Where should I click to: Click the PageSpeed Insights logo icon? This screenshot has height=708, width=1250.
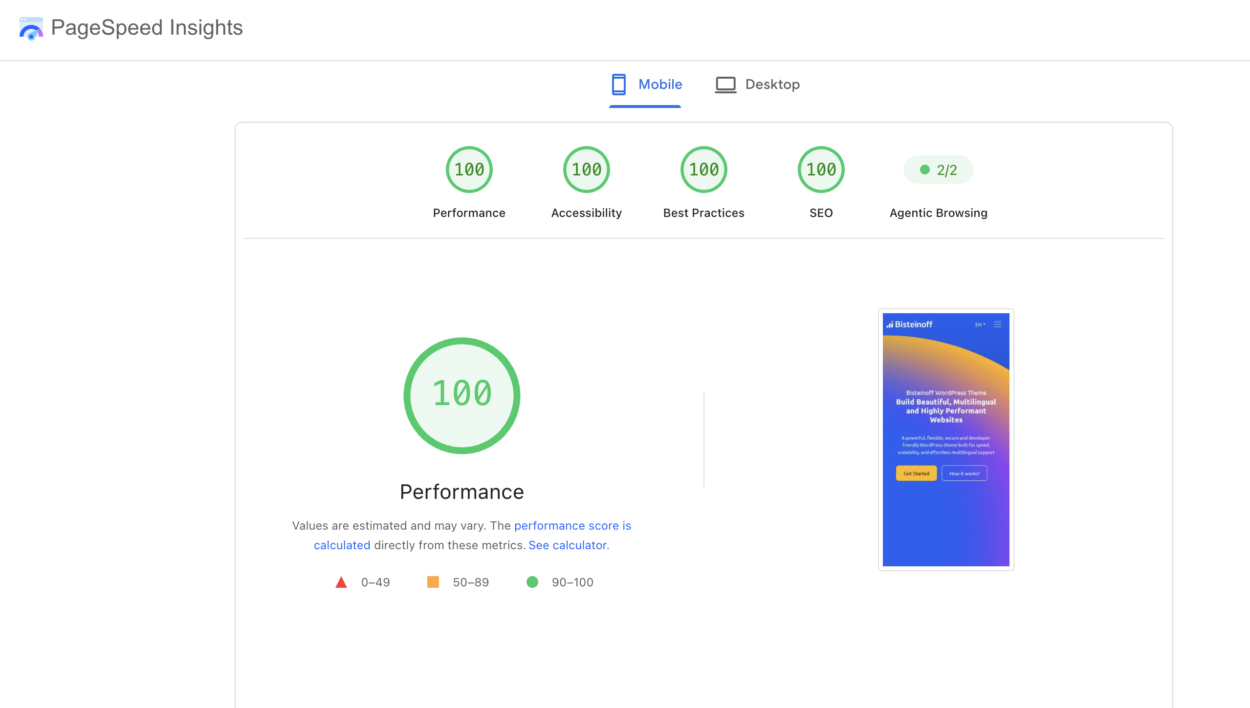coord(31,28)
